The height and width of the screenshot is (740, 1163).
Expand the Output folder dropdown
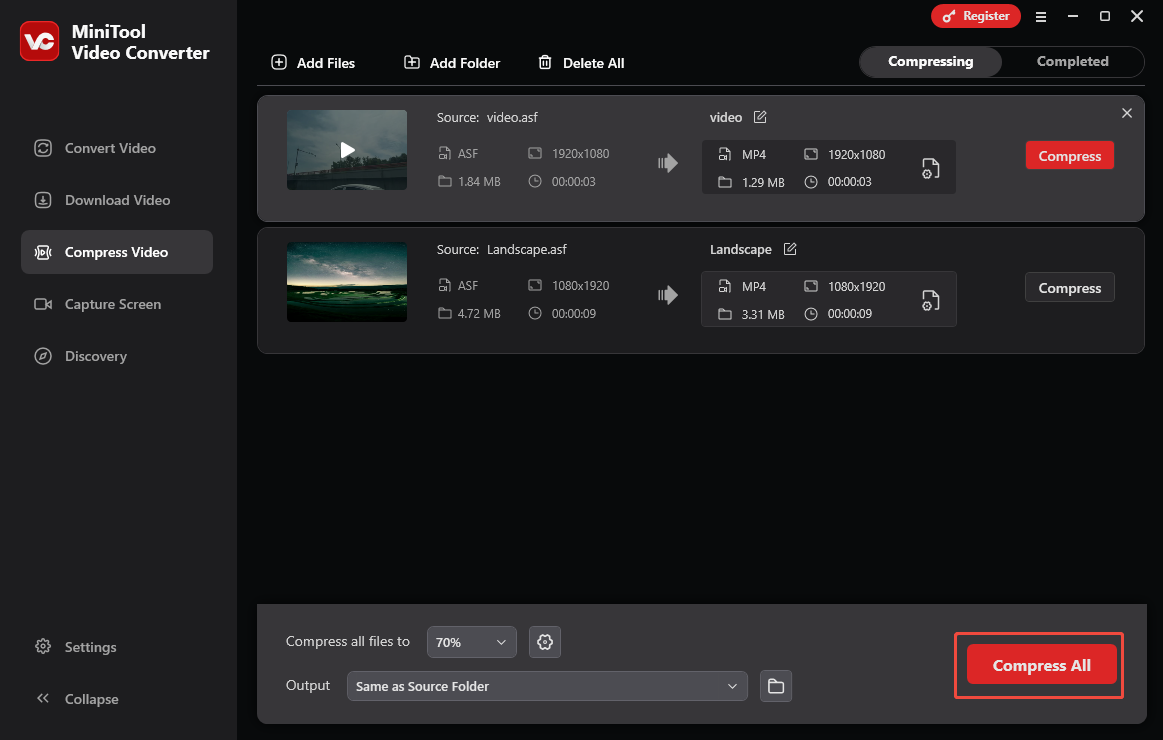547,686
